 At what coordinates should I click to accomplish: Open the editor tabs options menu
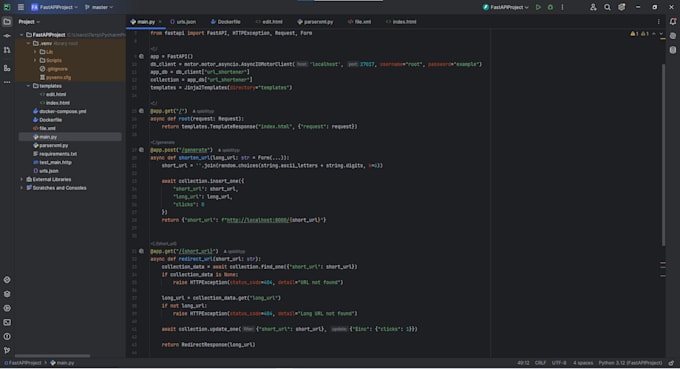[658, 22]
